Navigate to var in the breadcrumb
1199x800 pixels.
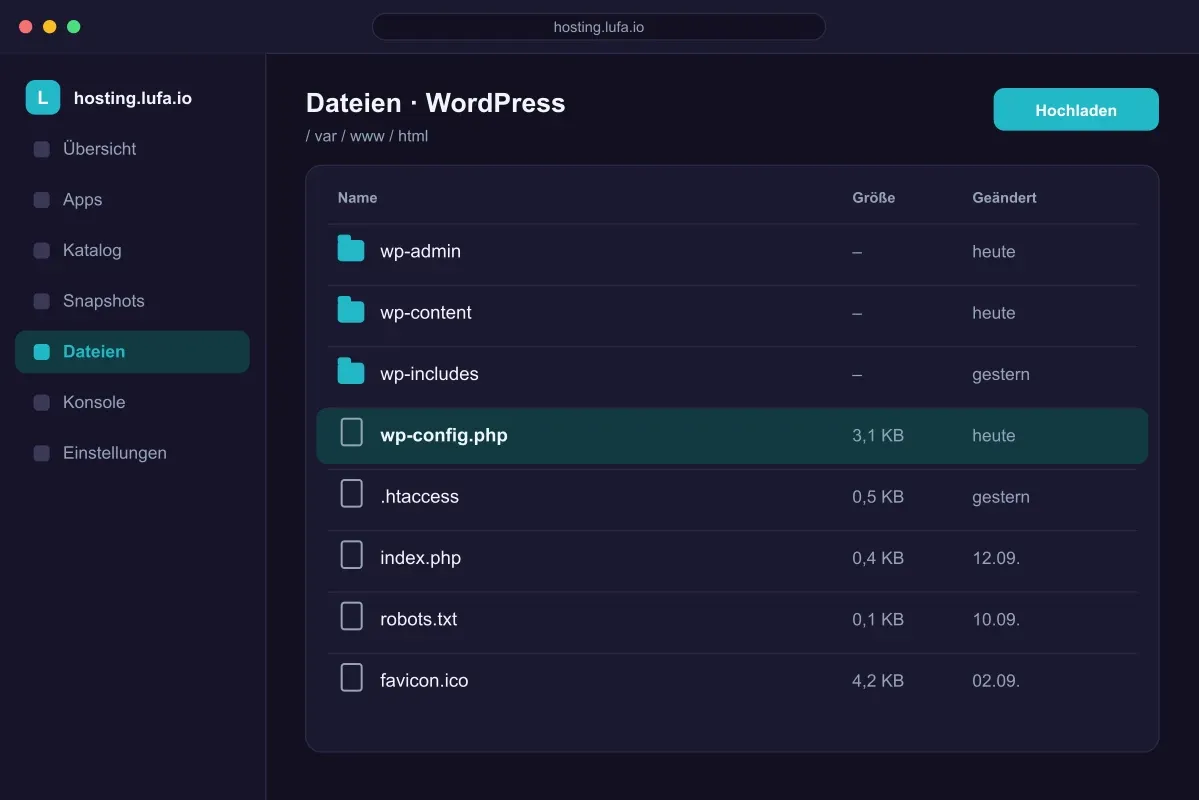(x=326, y=136)
